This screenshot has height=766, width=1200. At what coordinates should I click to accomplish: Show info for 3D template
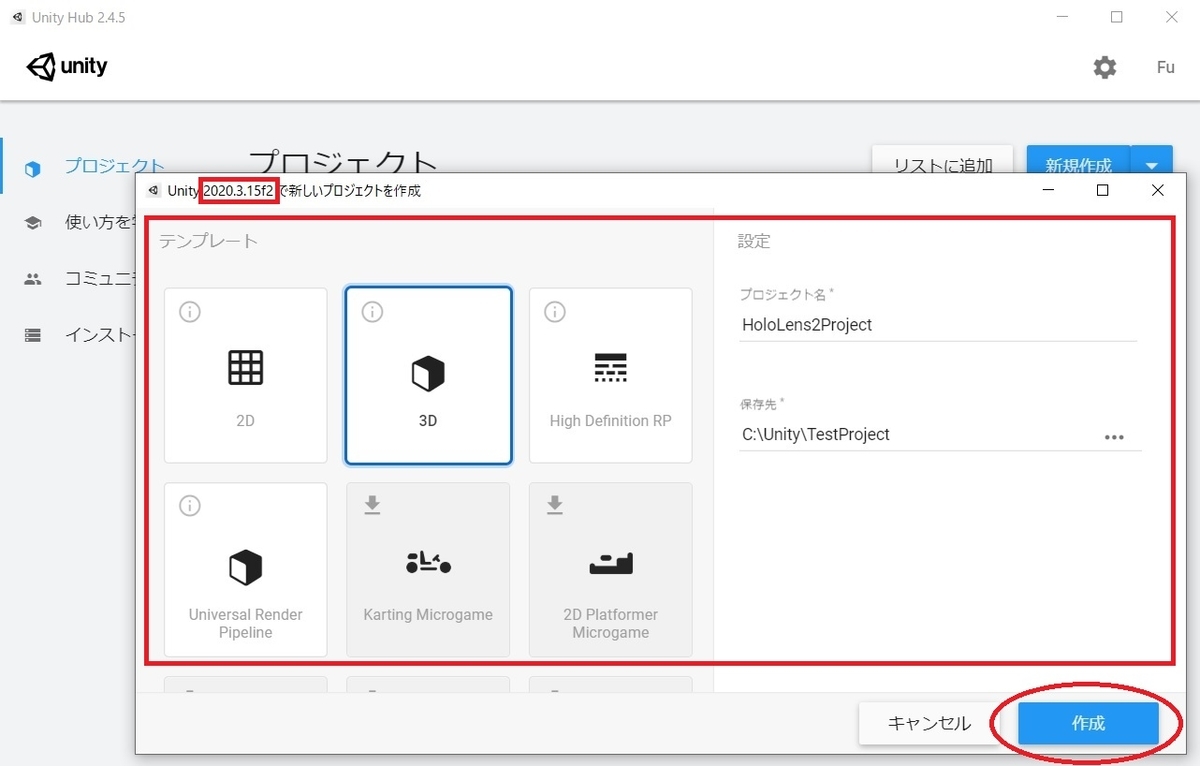[371, 312]
